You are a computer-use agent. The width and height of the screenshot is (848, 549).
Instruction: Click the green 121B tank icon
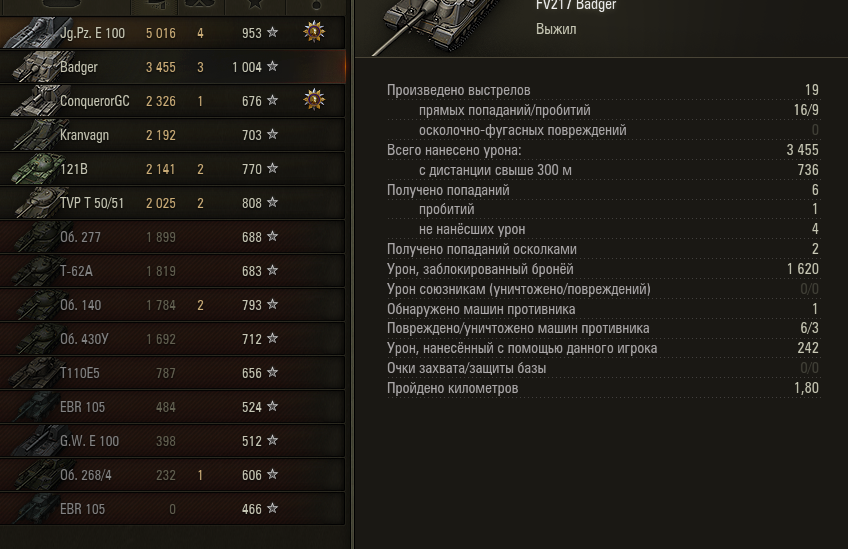pyautogui.click(x=37, y=168)
